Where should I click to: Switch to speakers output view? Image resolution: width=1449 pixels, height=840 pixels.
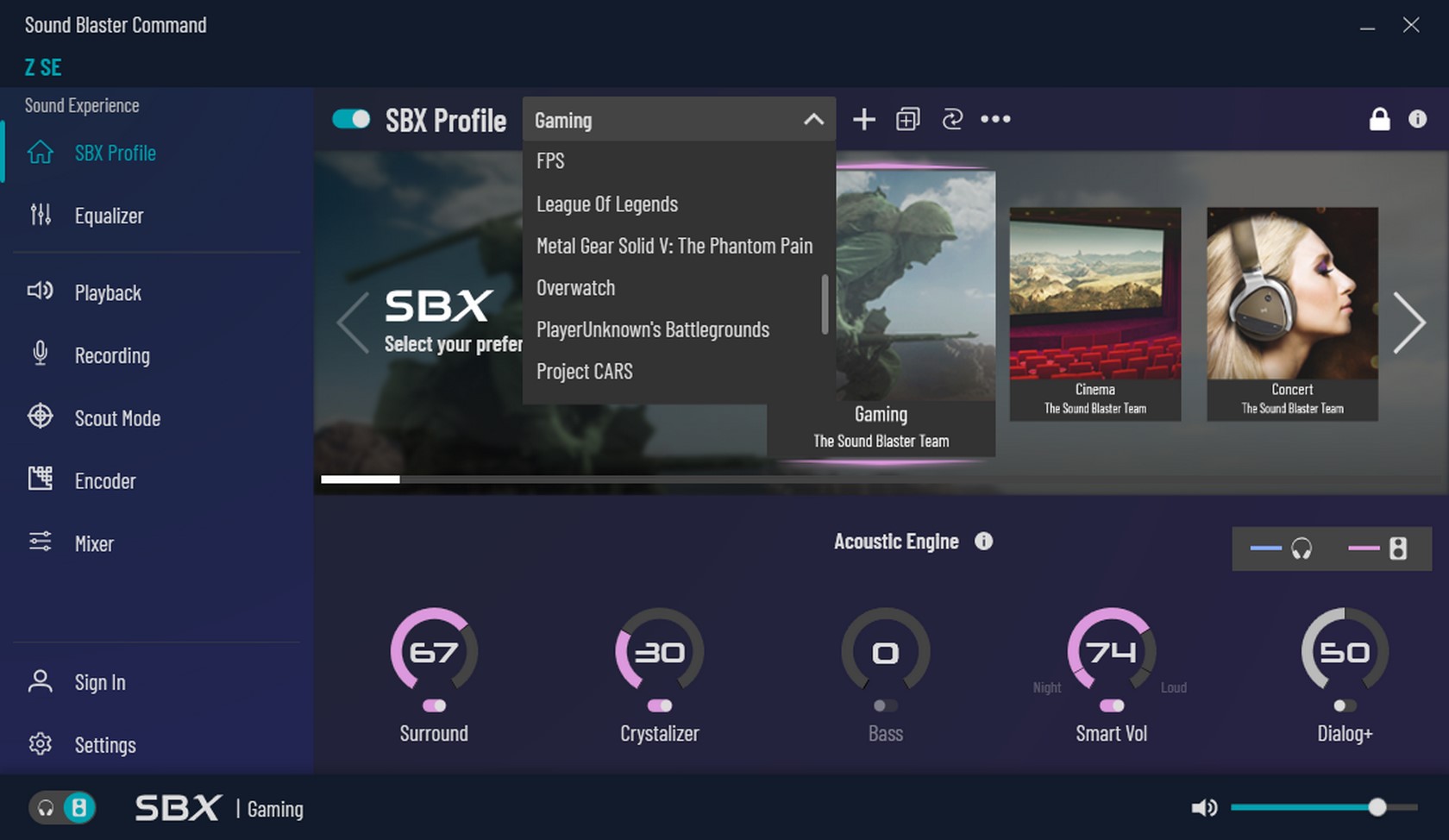1378,549
